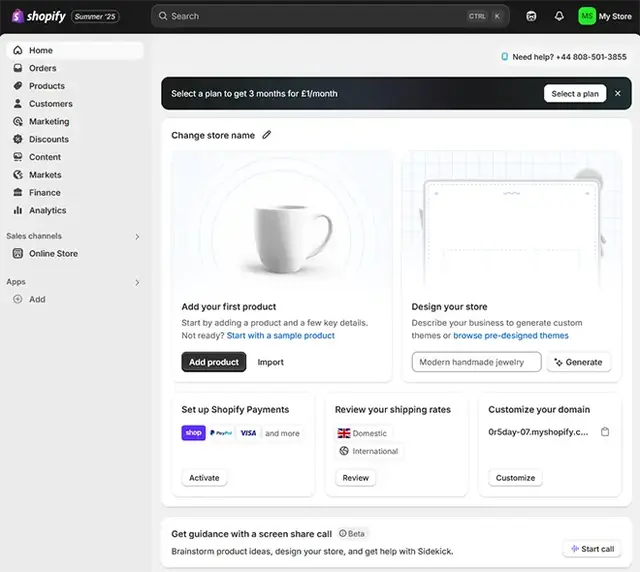The image size is (640, 572).
Task: Click the 0r5day-07.myshopify domain text
Action: [x=538, y=432]
